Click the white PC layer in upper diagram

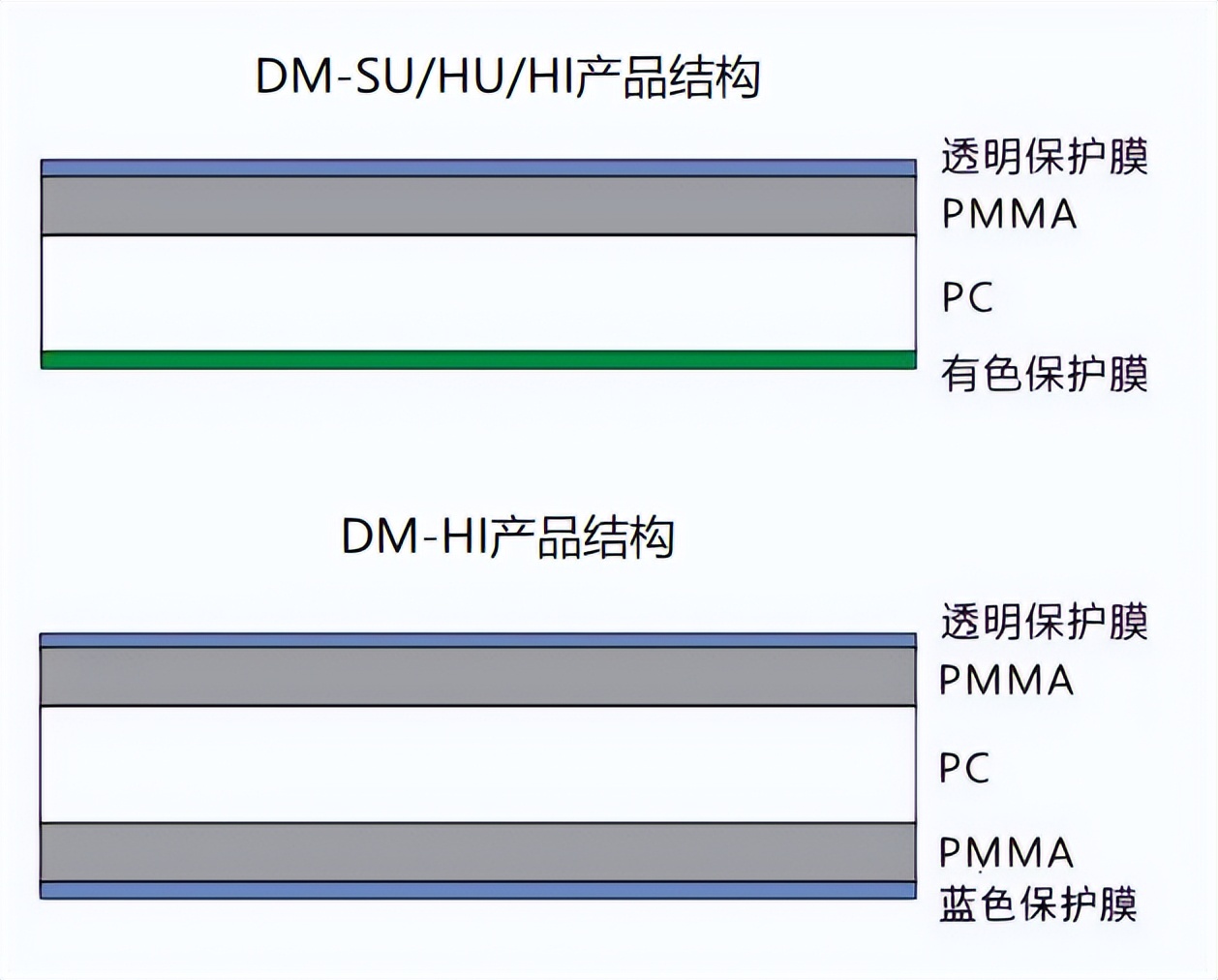(478, 293)
